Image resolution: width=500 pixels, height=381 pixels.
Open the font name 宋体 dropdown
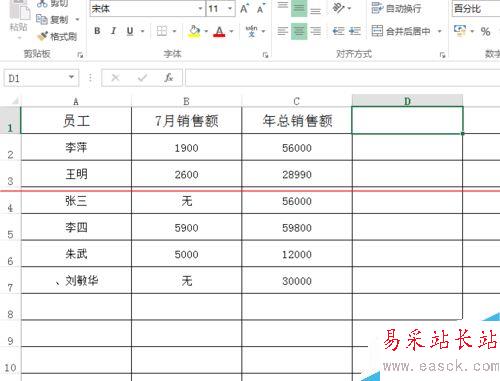tap(200, 8)
